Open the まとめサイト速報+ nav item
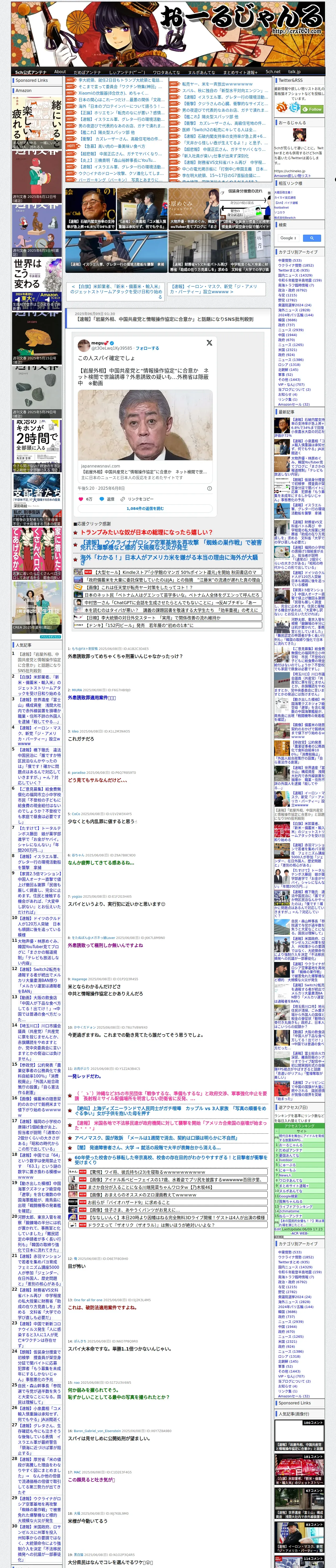The image size is (336, 1568). [240, 72]
